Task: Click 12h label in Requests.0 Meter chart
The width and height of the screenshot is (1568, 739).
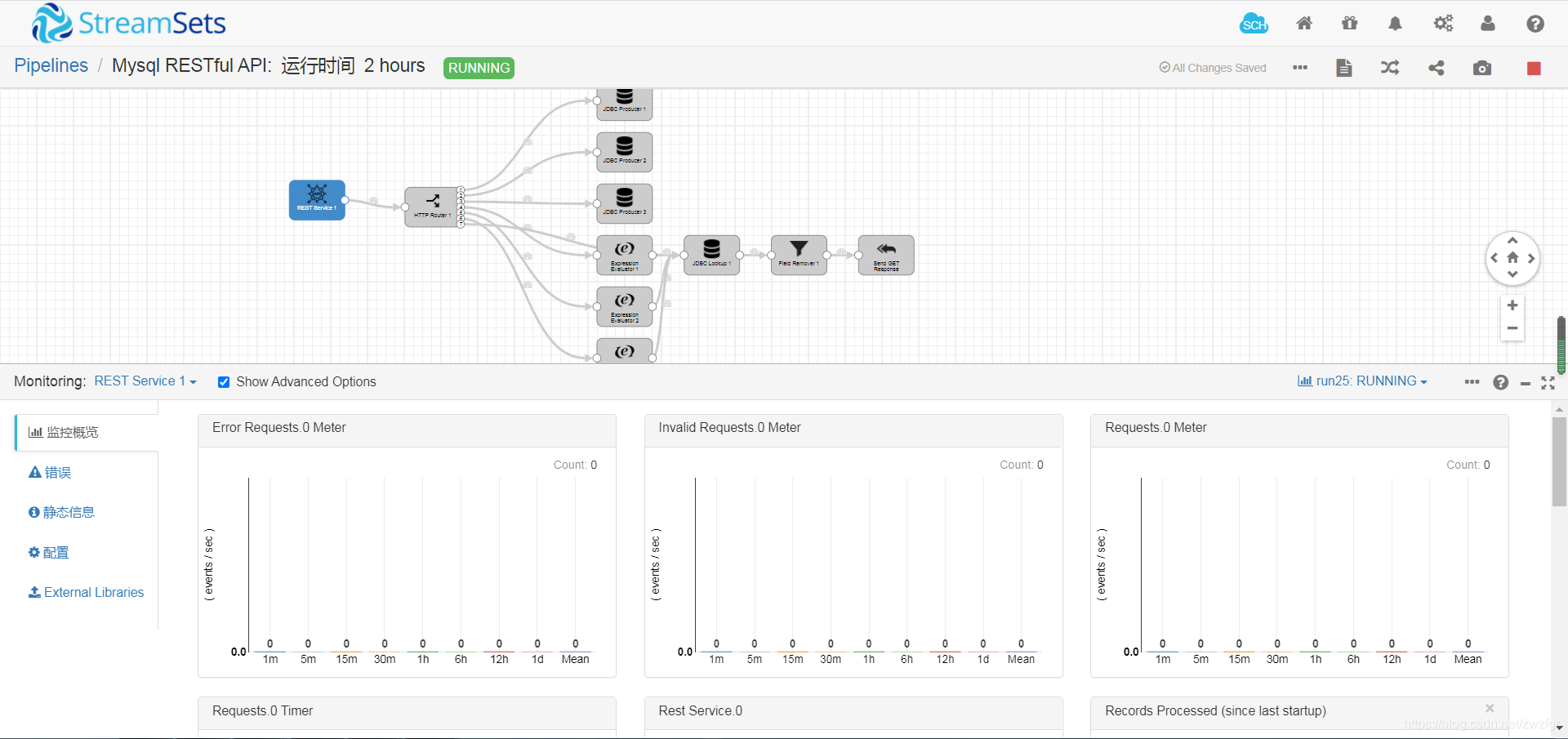Action: point(1392,659)
